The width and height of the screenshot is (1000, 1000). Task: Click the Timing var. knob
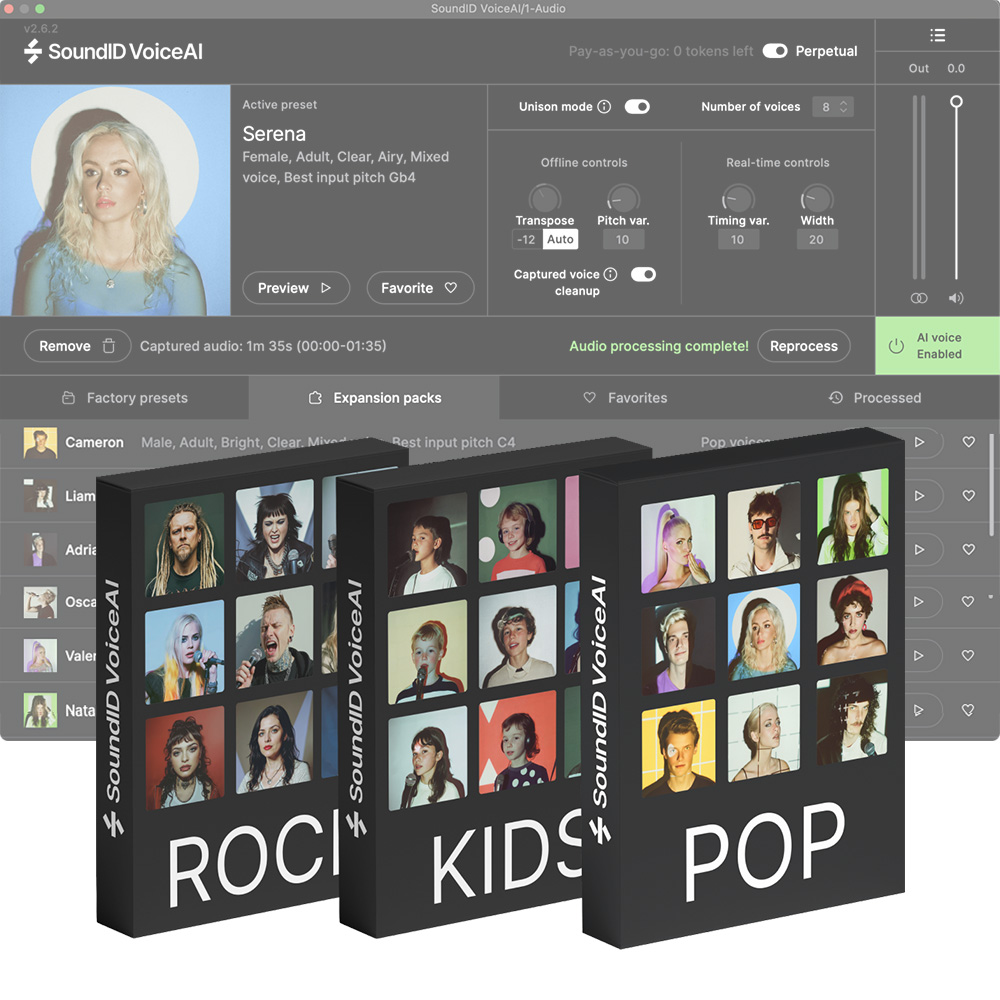tap(738, 198)
